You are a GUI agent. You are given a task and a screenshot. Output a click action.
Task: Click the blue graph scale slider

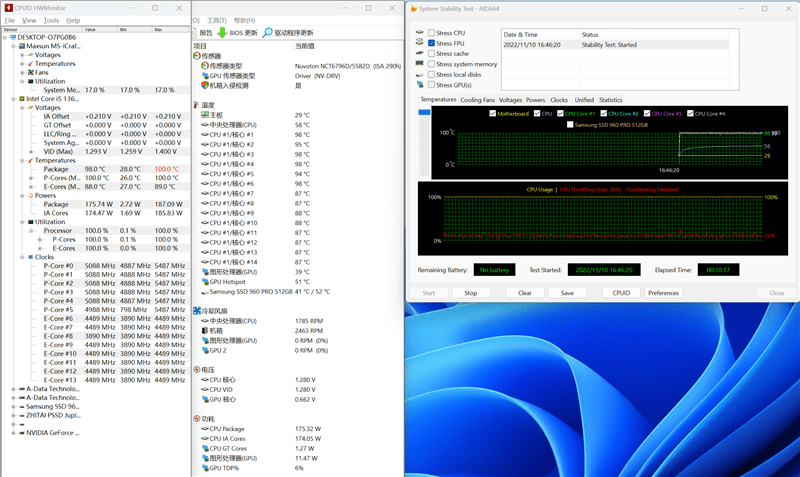[424, 112]
